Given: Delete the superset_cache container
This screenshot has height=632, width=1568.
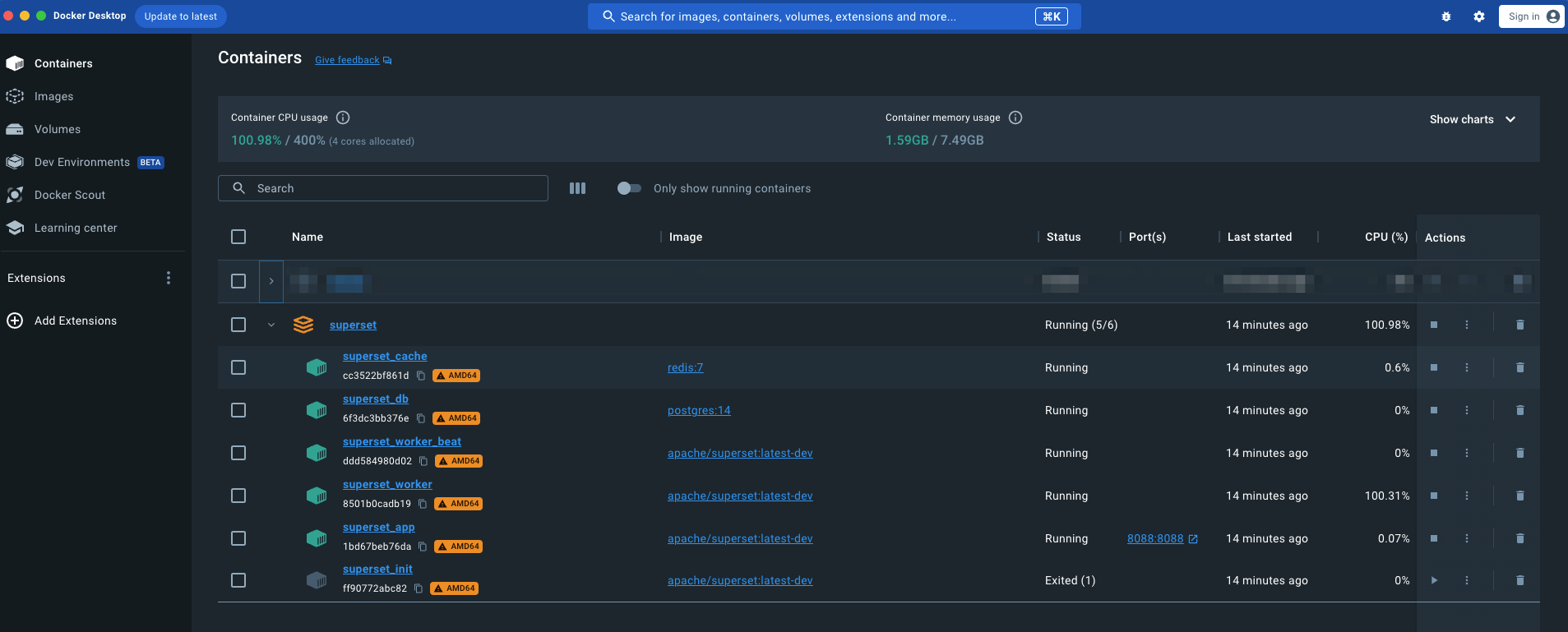Looking at the screenshot, I should tap(1519, 367).
